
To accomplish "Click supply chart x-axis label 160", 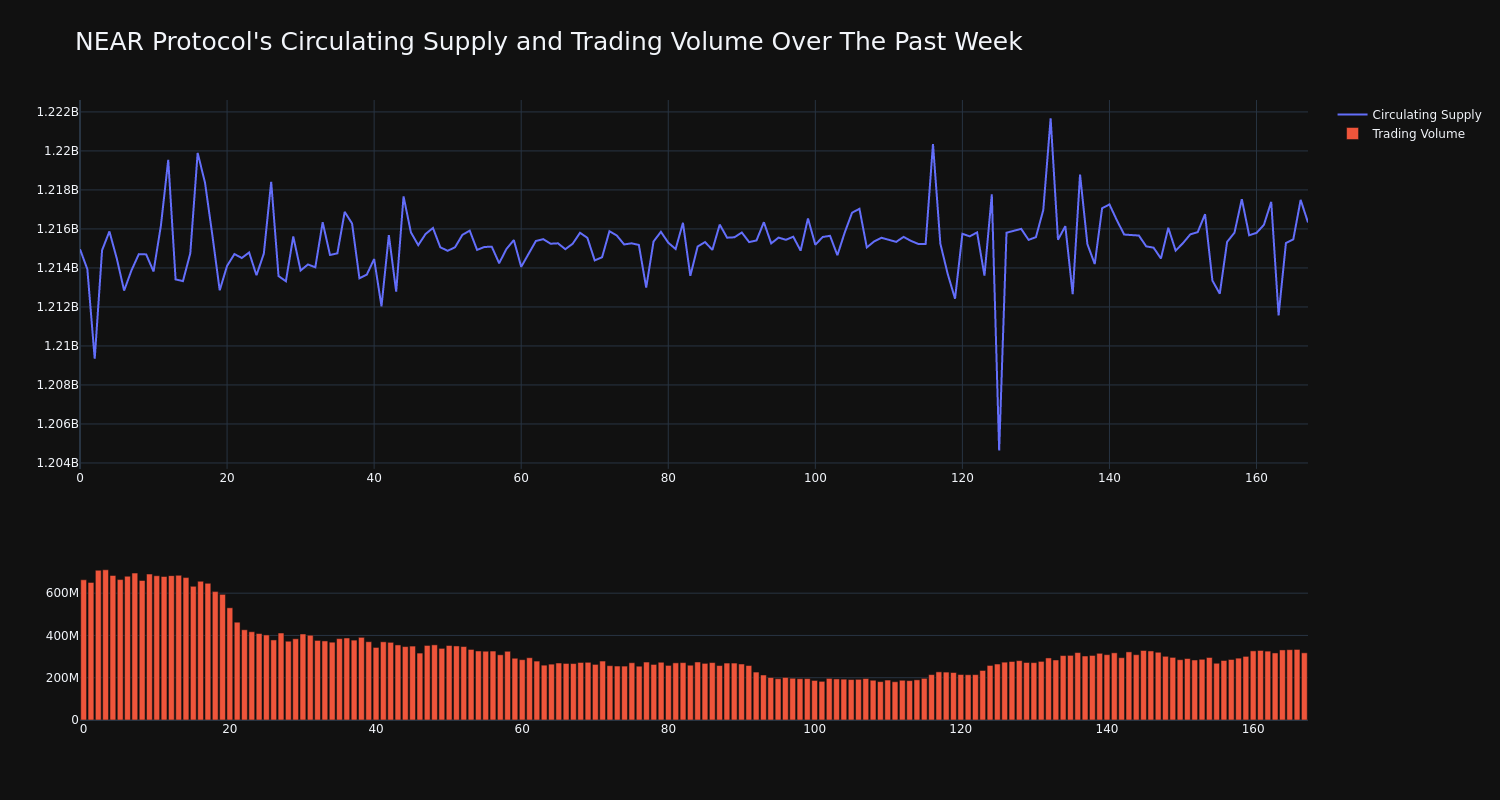I will (1256, 478).
